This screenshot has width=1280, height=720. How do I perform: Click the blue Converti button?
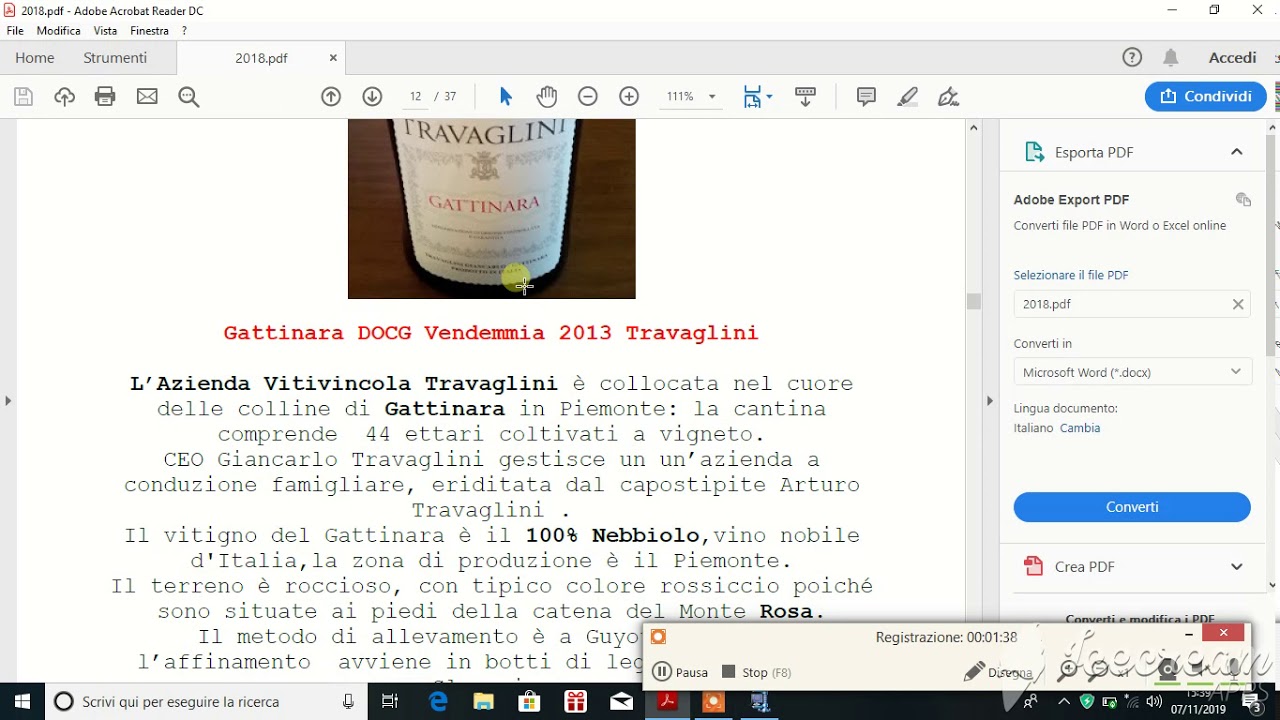tap(1131, 507)
